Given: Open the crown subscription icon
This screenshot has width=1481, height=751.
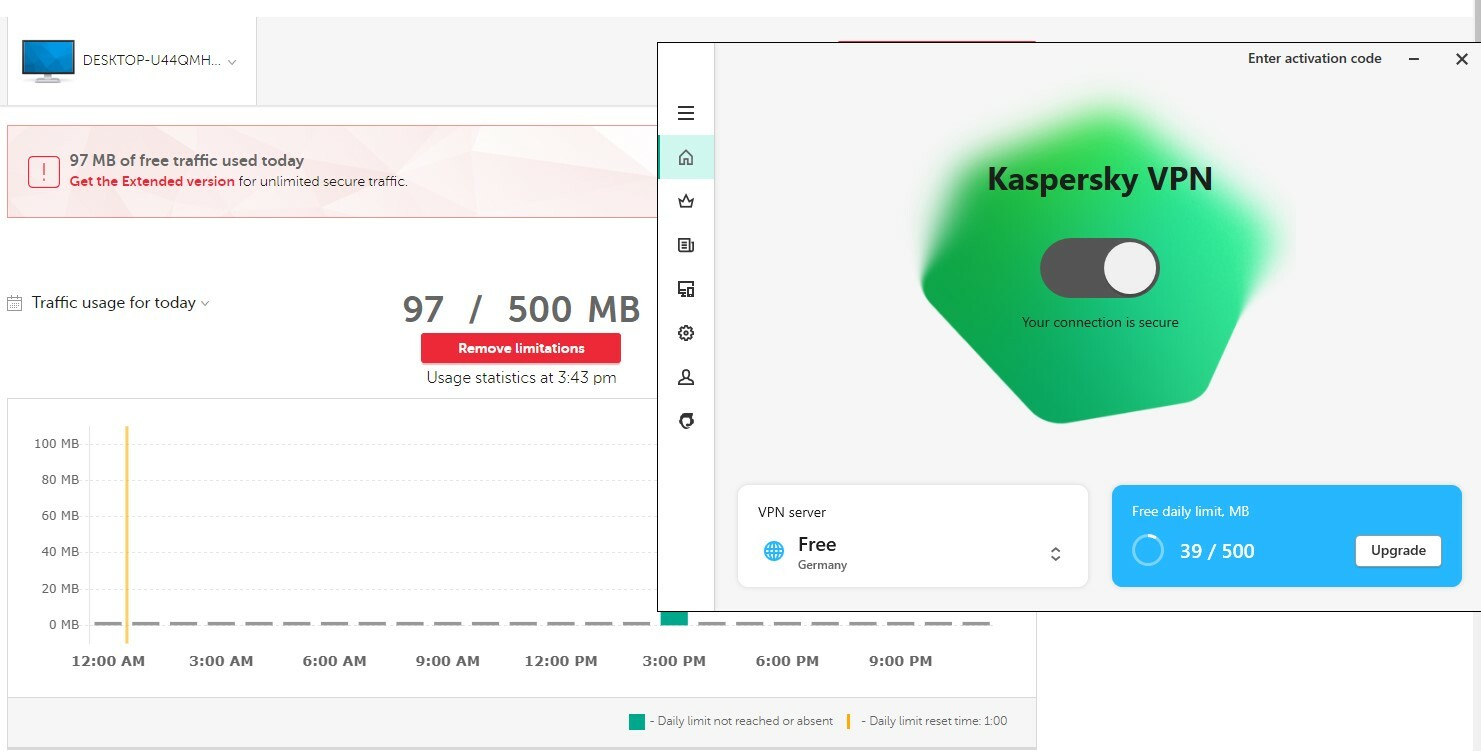Looking at the screenshot, I should [x=686, y=201].
